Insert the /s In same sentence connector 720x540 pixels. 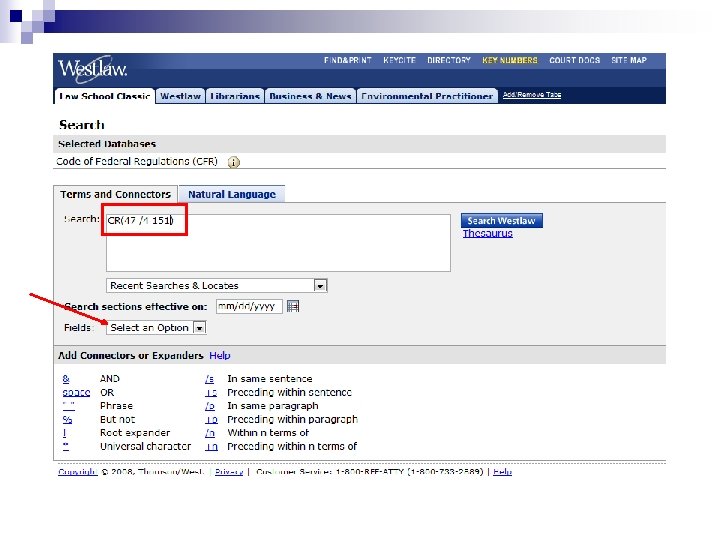[x=209, y=379]
